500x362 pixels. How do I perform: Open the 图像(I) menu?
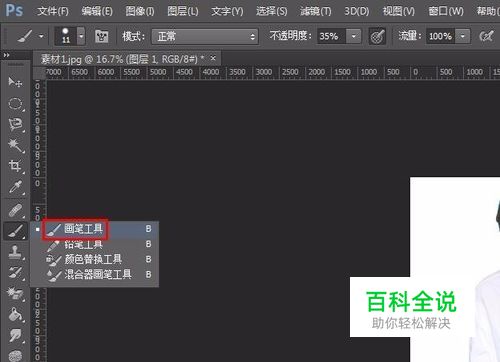140,11
